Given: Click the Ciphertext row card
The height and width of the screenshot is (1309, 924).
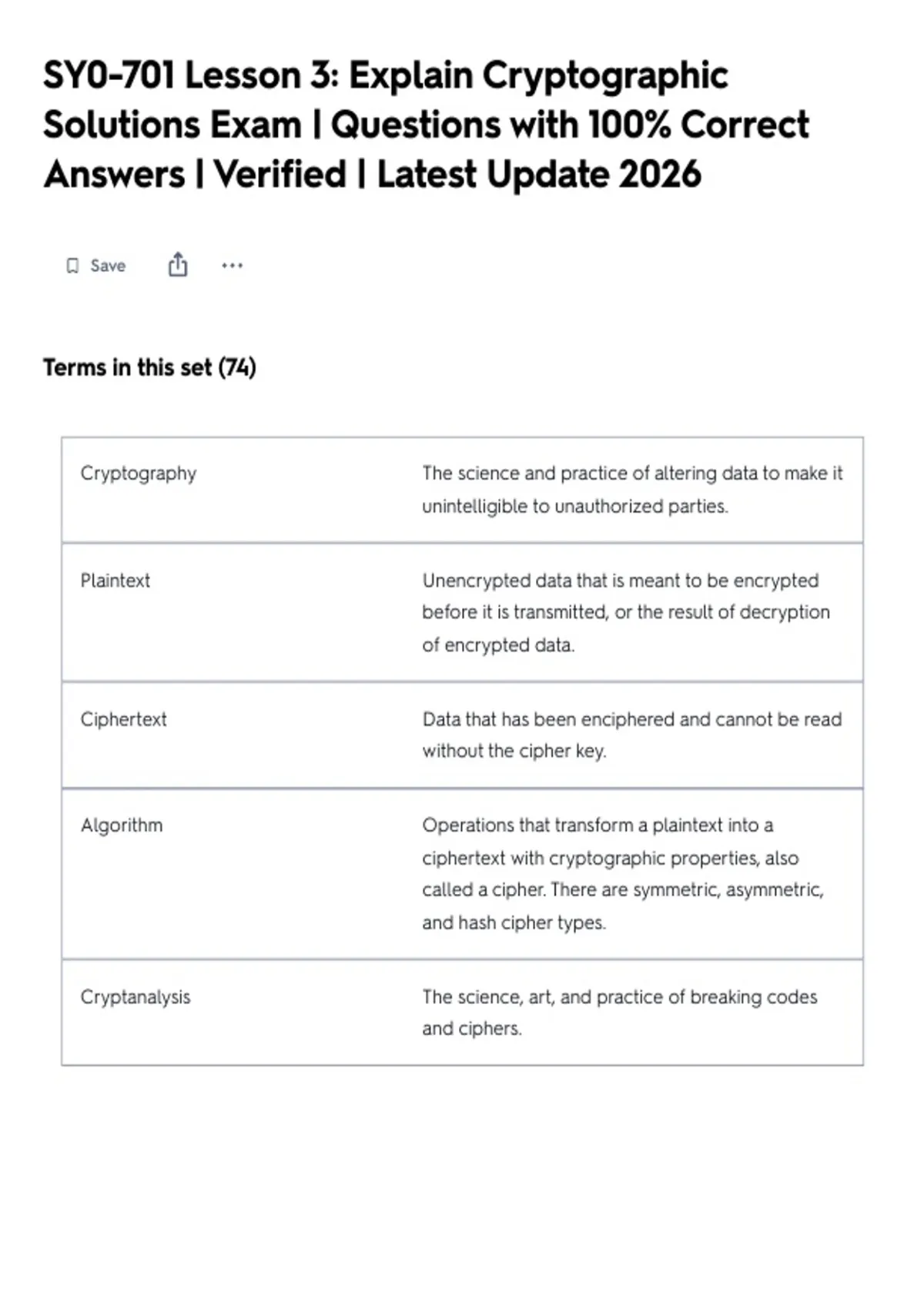Looking at the screenshot, I should (x=462, y=735).
